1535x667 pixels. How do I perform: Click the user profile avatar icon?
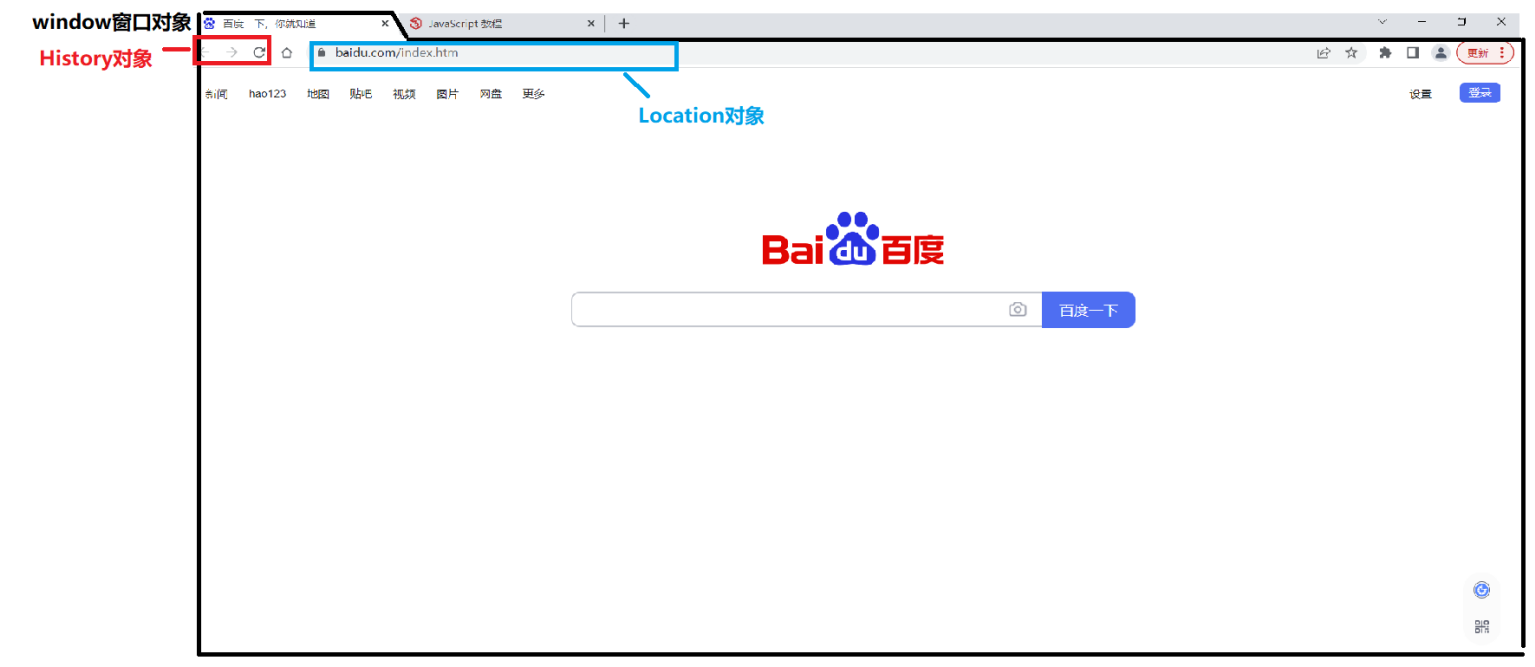(1440, 53)
